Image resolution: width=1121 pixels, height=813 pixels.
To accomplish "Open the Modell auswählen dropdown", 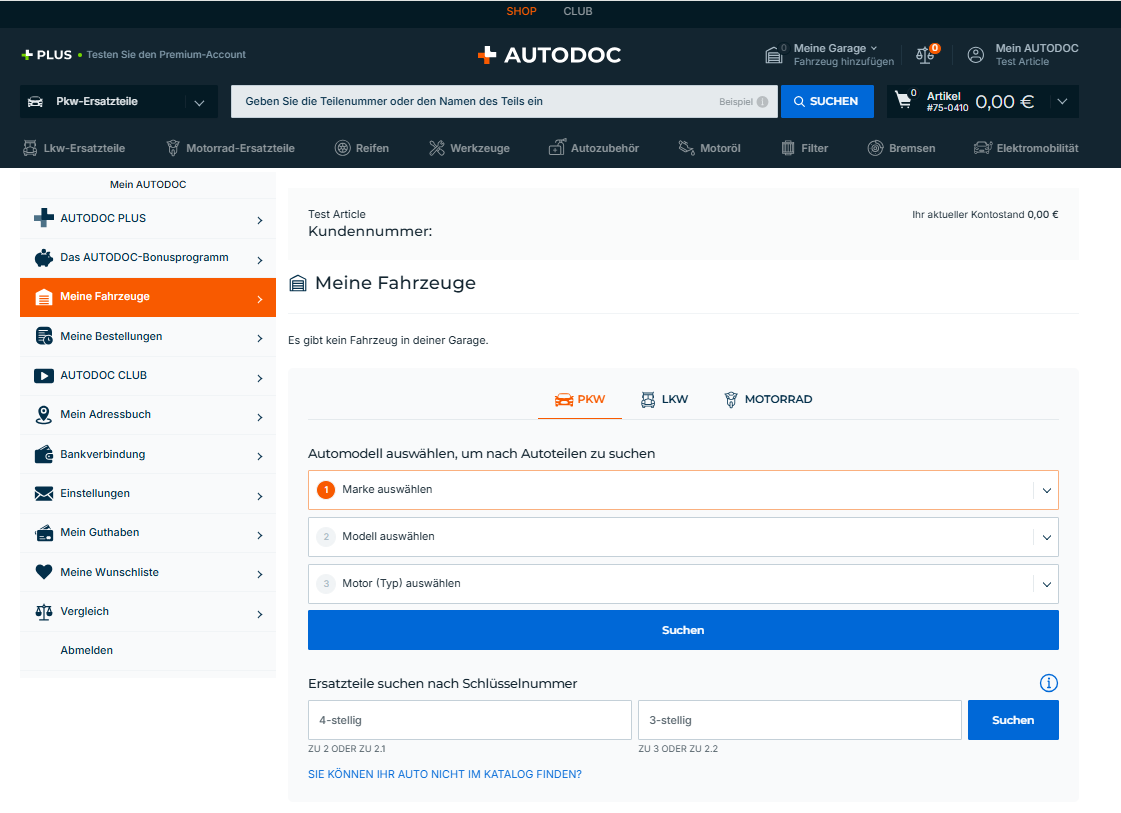I will [683, 537].
